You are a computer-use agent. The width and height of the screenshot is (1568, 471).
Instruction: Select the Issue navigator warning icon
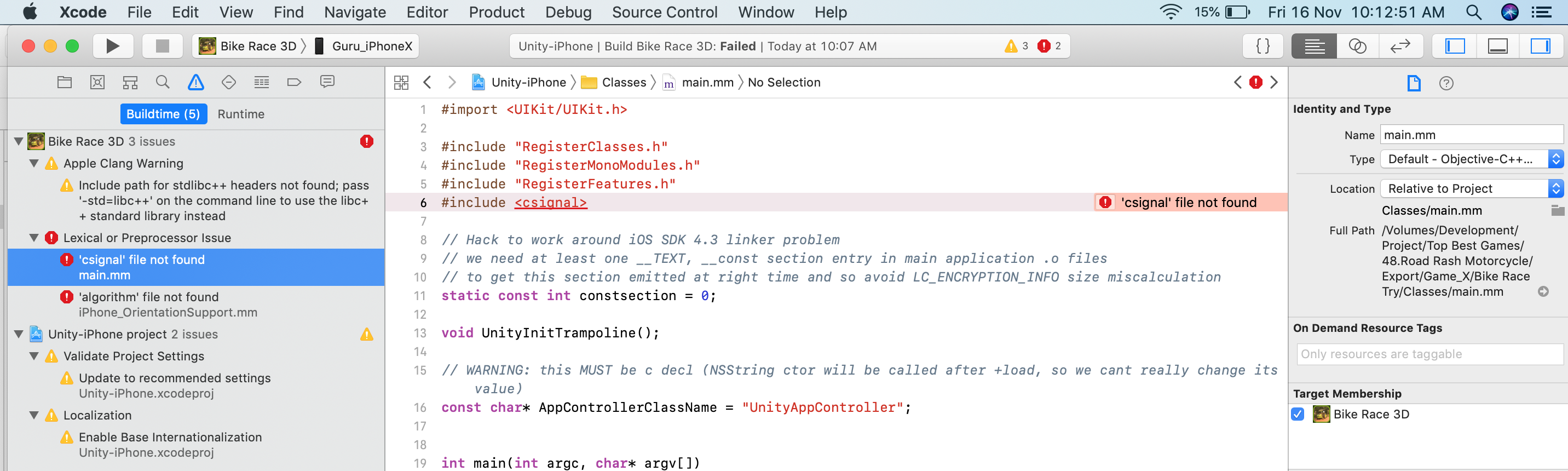196,82
